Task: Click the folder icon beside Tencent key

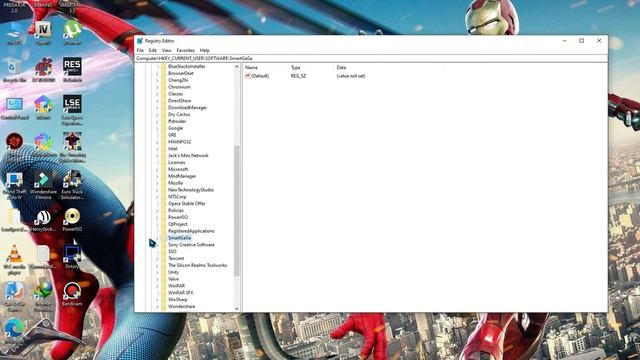Action: click(163, 258)
